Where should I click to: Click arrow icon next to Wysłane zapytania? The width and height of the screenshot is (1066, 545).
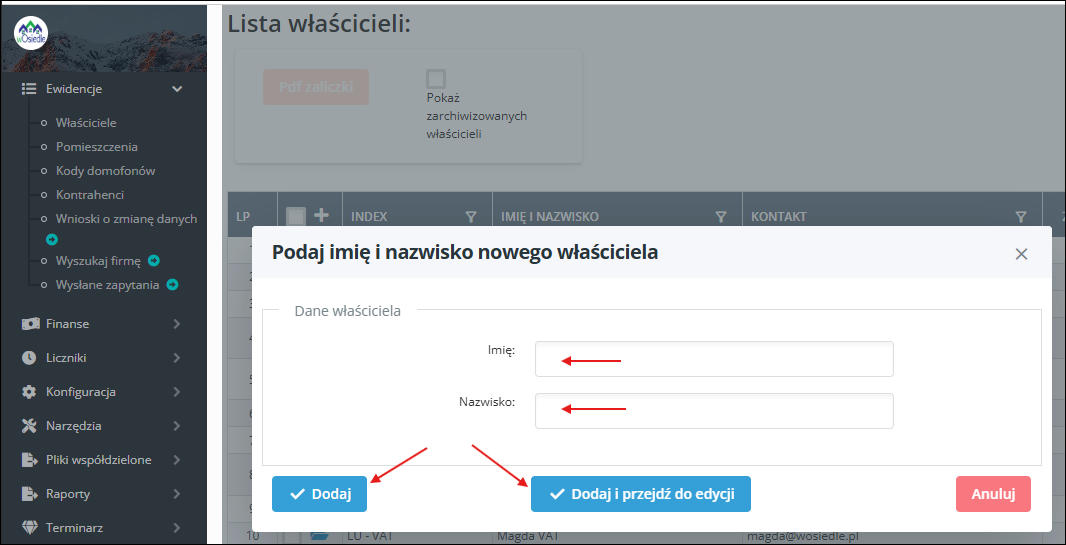point(172,285)
